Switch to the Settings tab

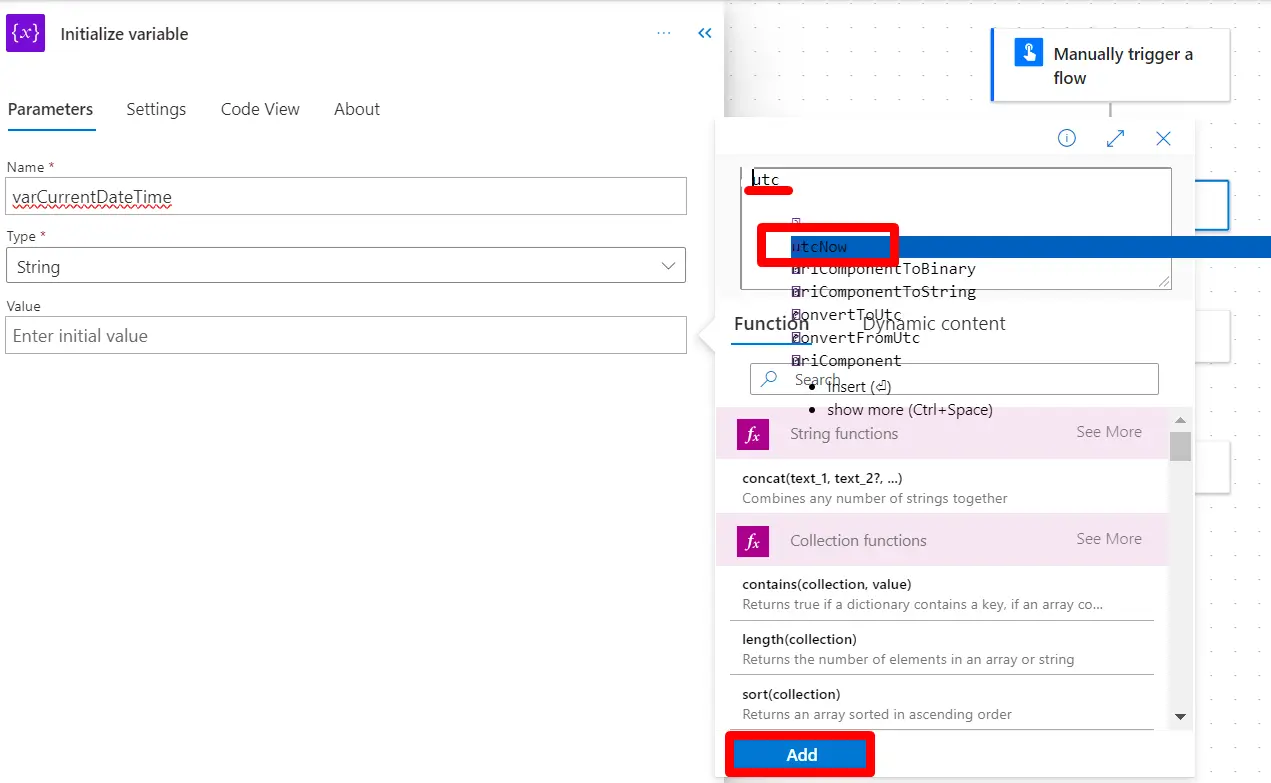coord(156,110)
